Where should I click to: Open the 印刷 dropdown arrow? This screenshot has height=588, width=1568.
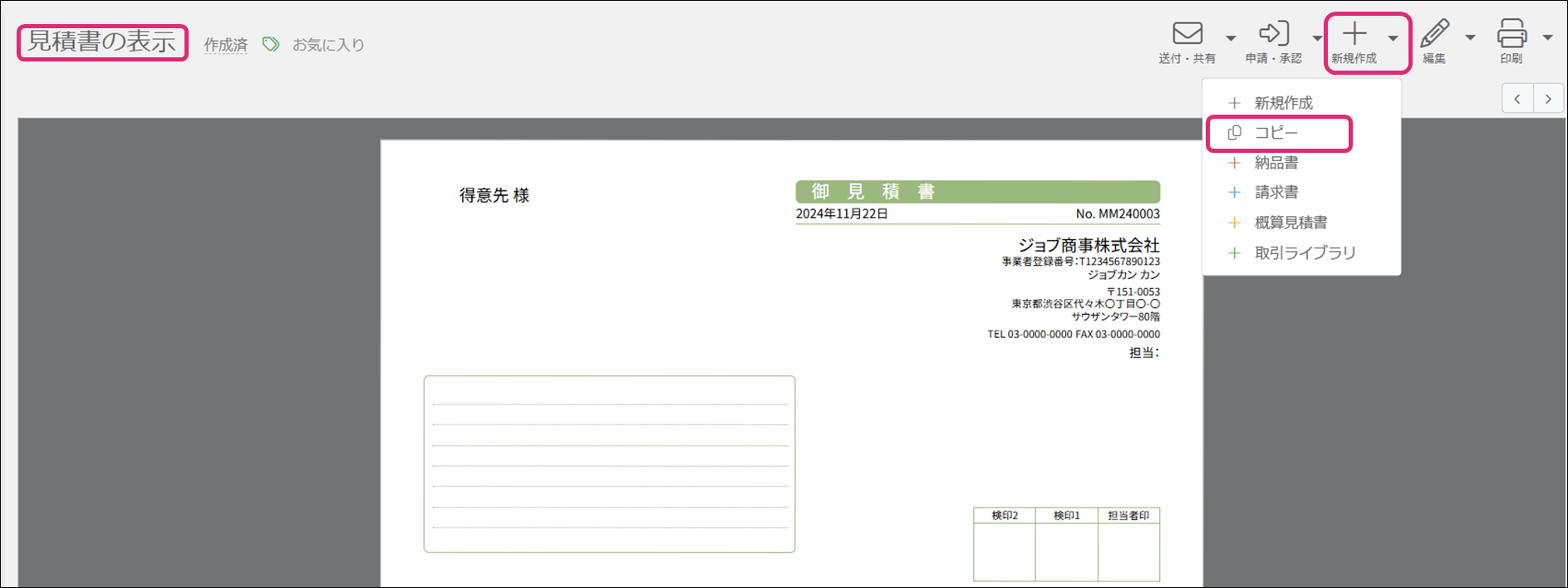1547,38
